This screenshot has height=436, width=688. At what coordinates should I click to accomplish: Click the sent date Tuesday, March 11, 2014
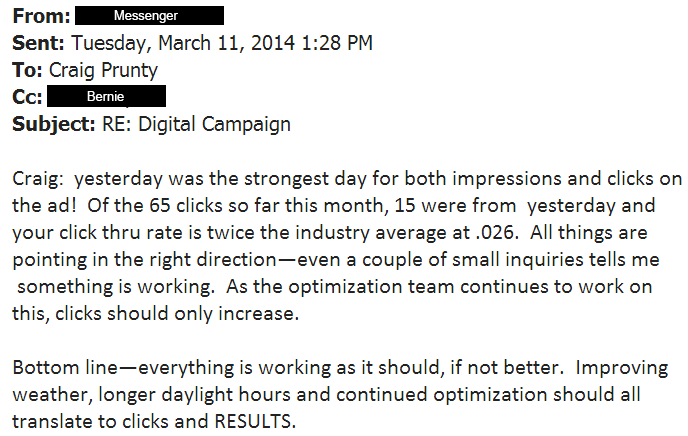(183, 43)
